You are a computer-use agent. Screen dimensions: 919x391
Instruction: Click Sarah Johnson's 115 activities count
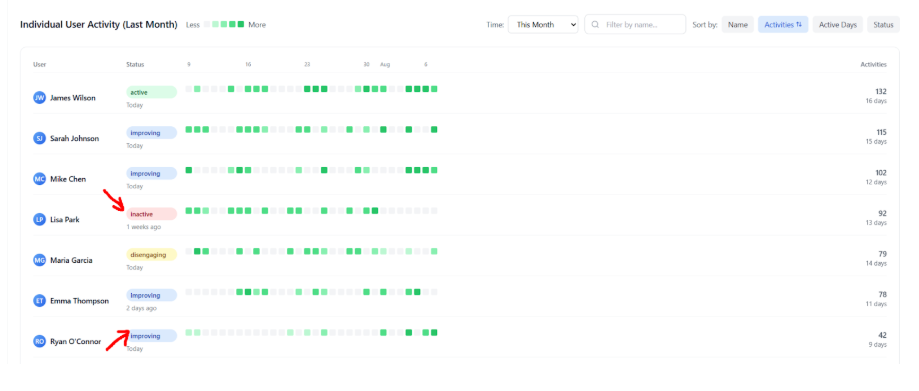[x=881, y=132]
